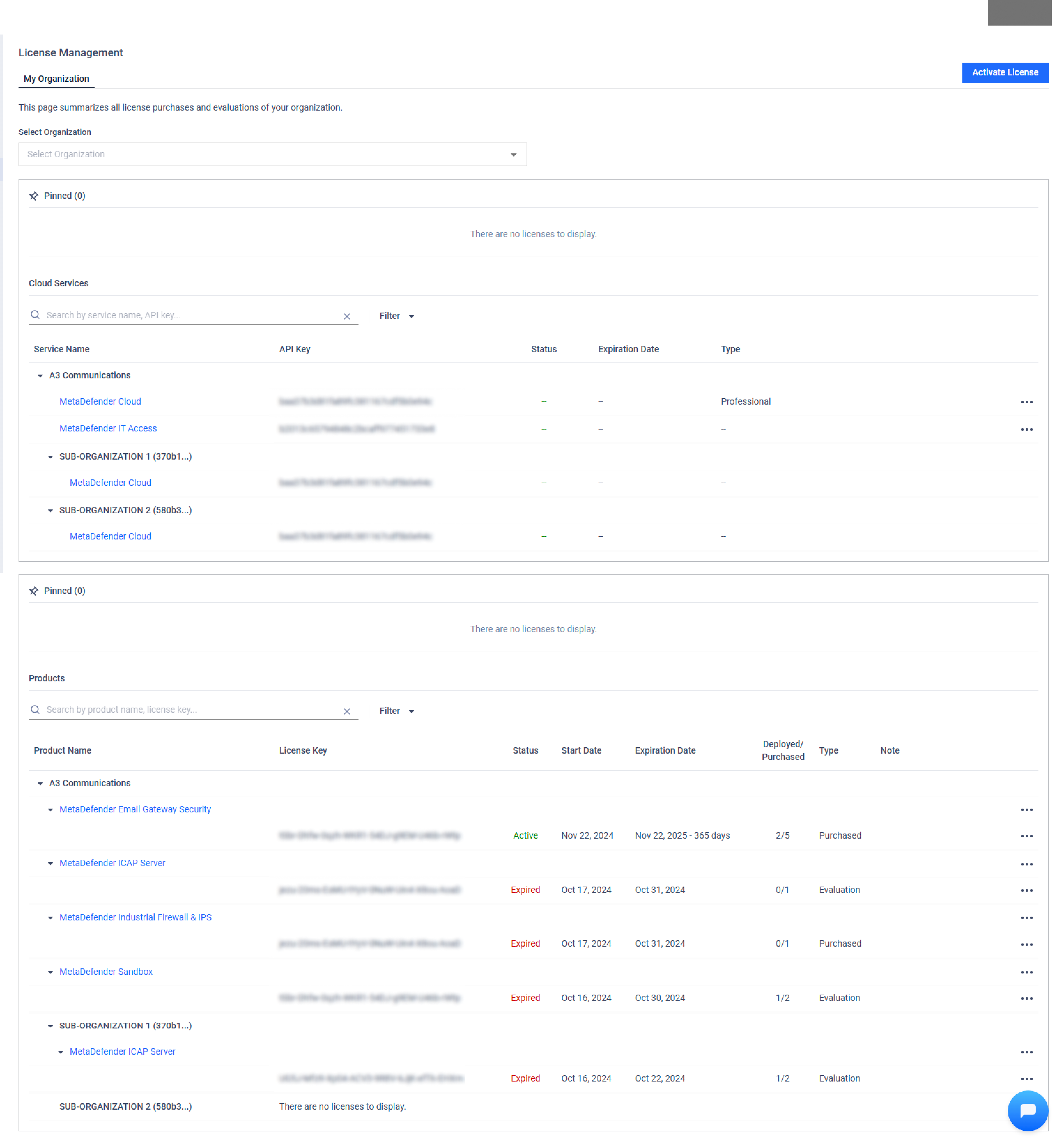Open more options for MetaDefender IT Access

pyautogui.click(x=1026, y=430)
